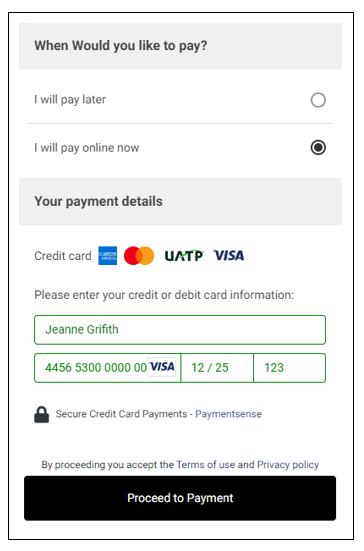This screenshot has height=551, width=364.
Task: Click the 'Your payment details' section header
Action: pyautogui.click(x=180, y=201)
